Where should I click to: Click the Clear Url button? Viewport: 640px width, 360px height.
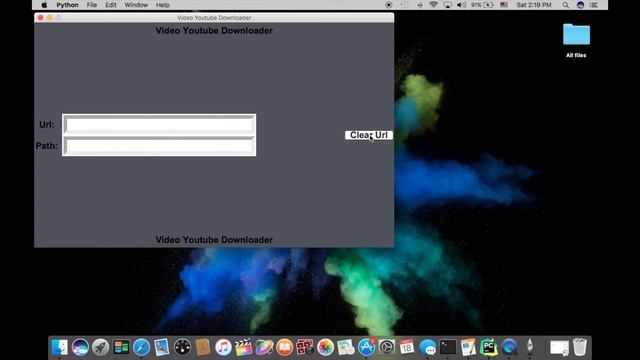click(x=369, y=135)
